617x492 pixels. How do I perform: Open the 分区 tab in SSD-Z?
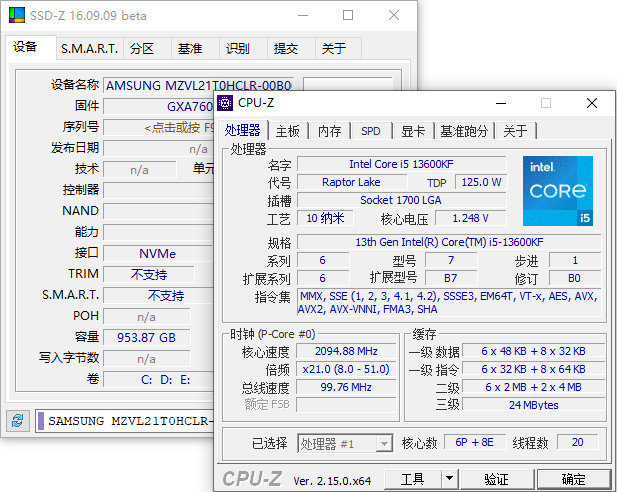[142, 48]
